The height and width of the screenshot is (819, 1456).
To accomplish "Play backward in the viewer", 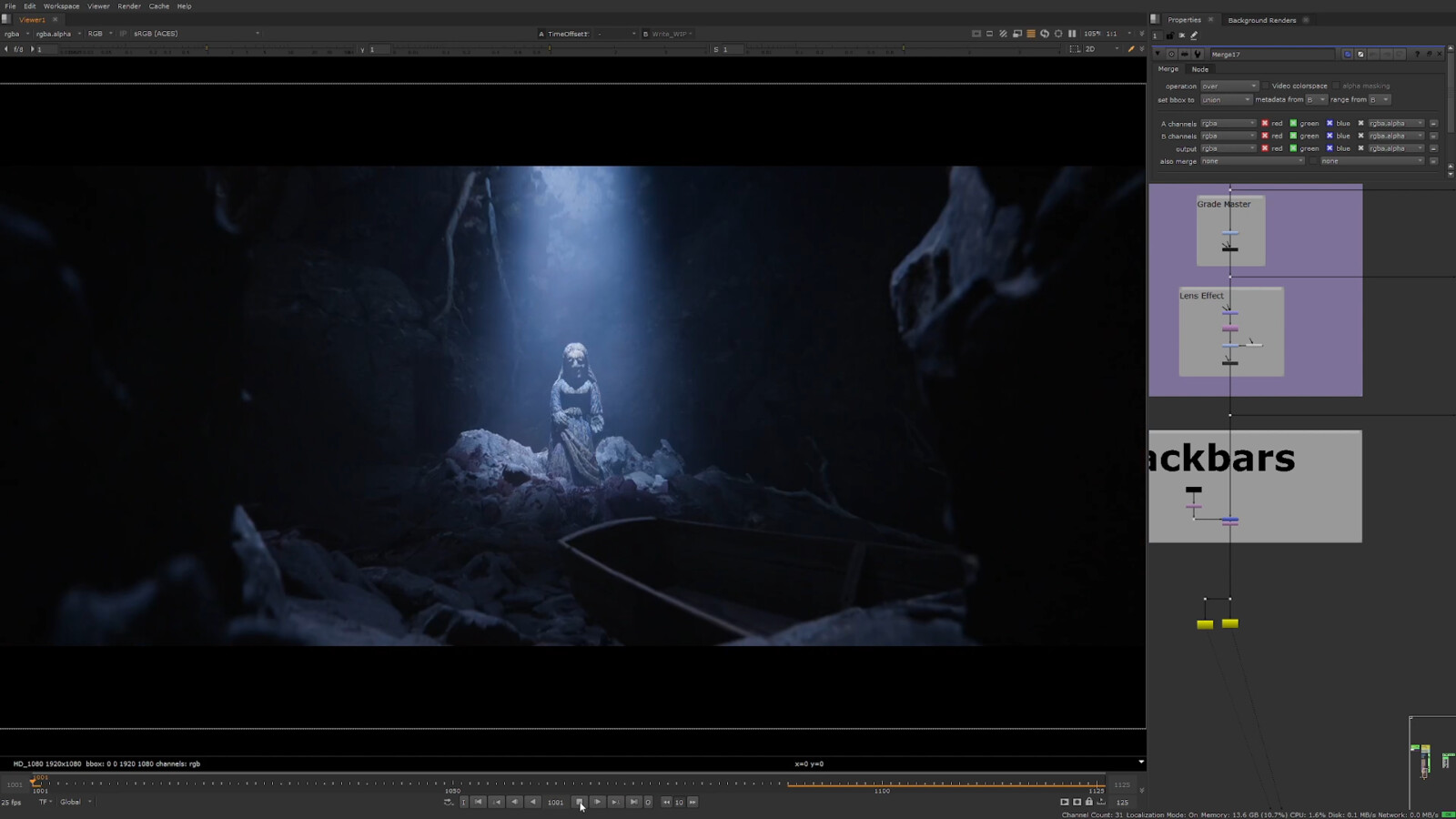I will (x=533, y=802).
